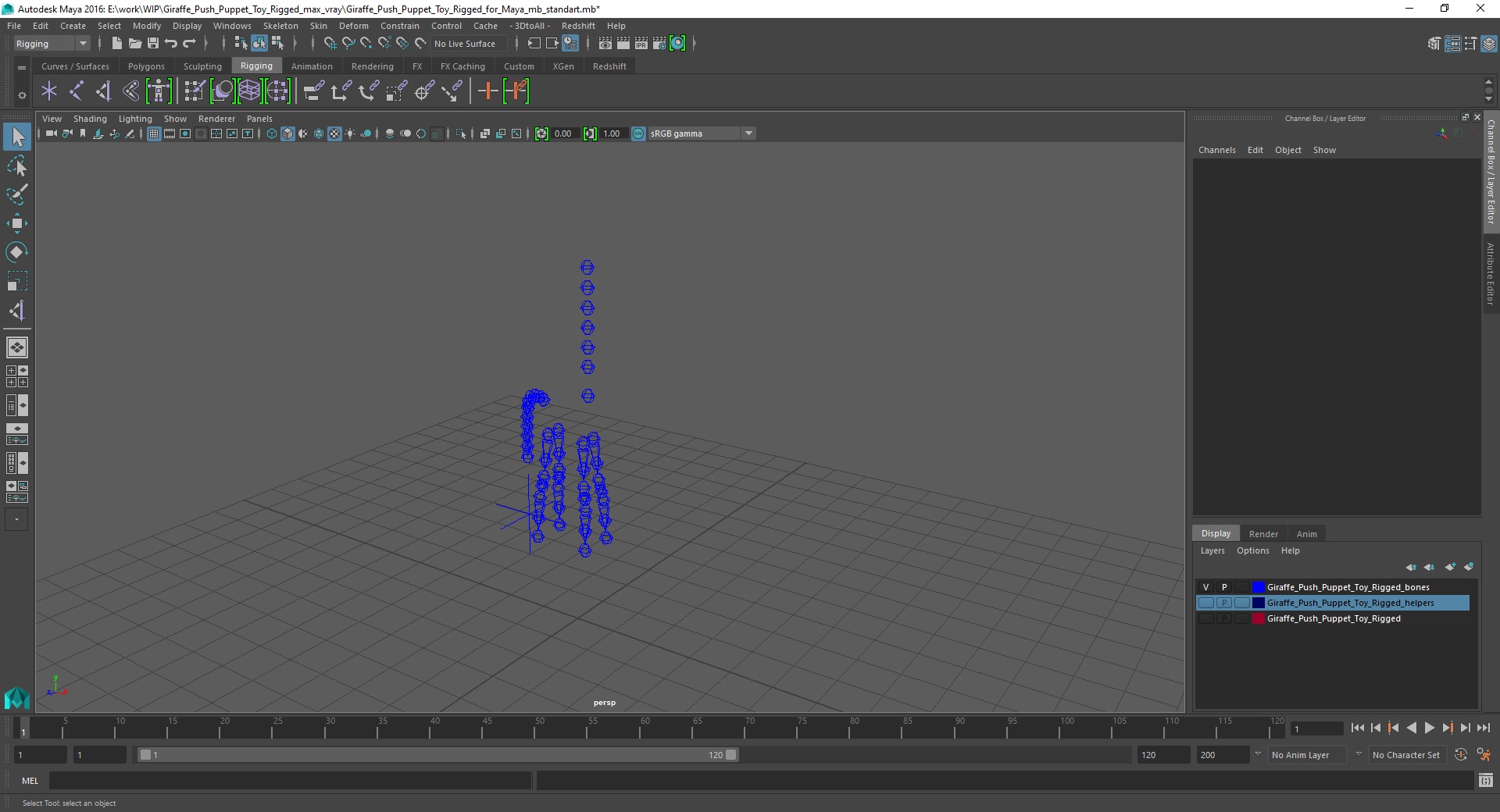Apply Point Constraint shelf icon
Screen dimensions: 1500x812
(x=341, y=91)
